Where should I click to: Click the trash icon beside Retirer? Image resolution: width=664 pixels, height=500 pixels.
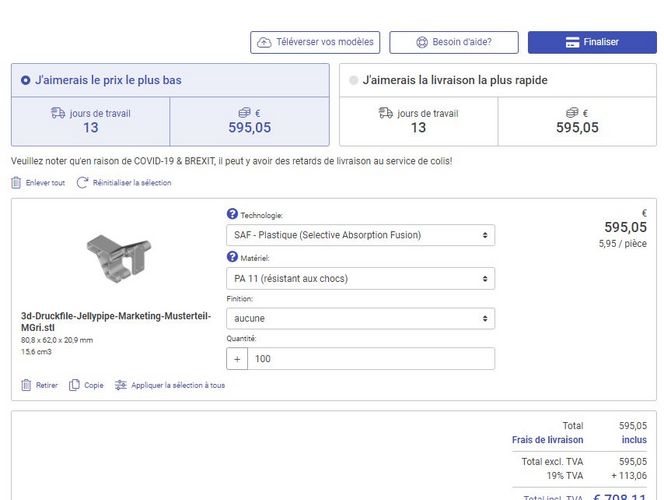click(x=26, y=385)
